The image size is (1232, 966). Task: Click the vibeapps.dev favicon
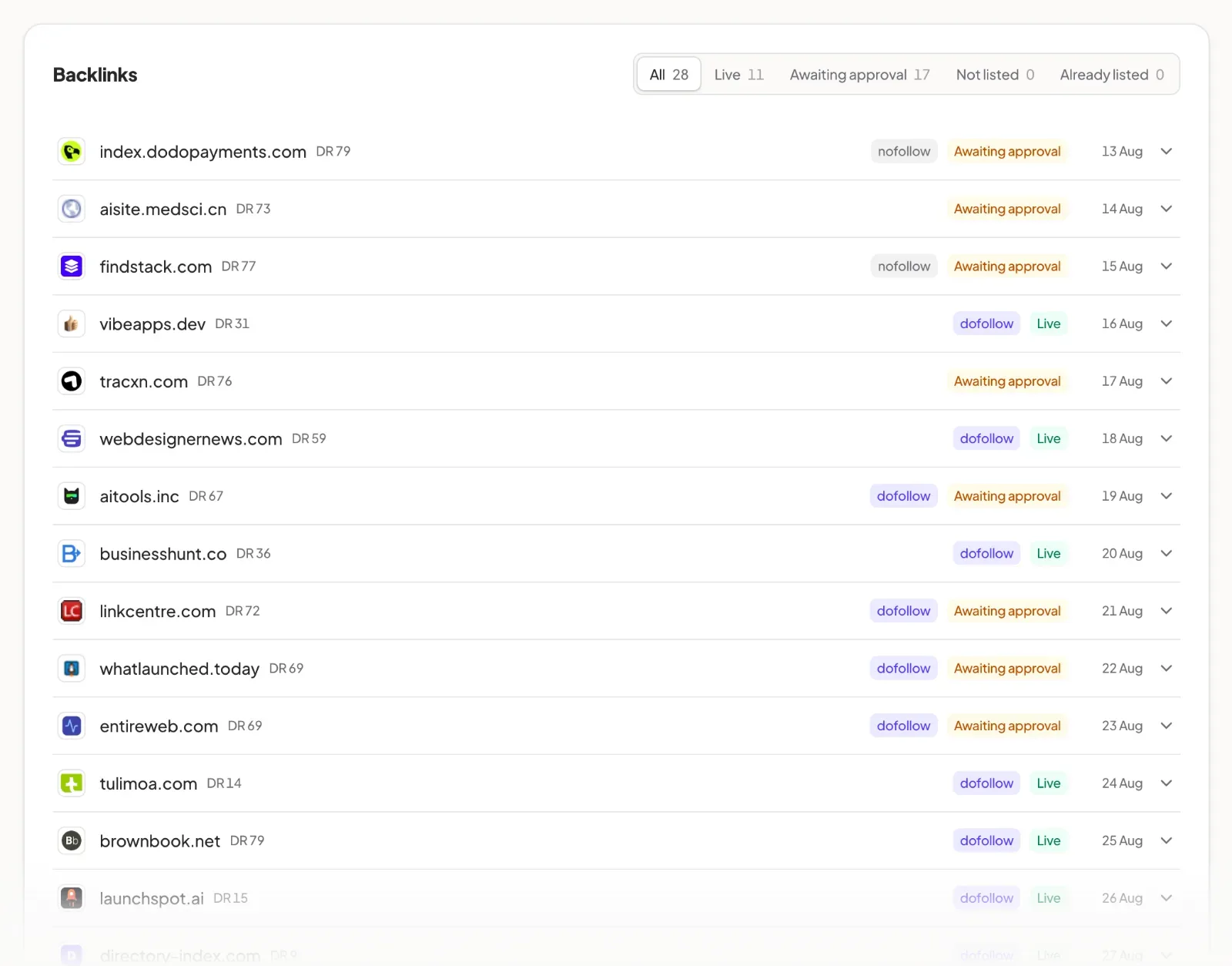pos(72,324)
